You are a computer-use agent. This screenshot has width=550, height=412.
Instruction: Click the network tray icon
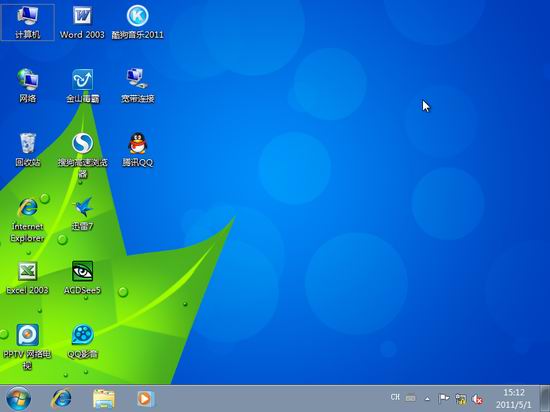click(460, 399)
